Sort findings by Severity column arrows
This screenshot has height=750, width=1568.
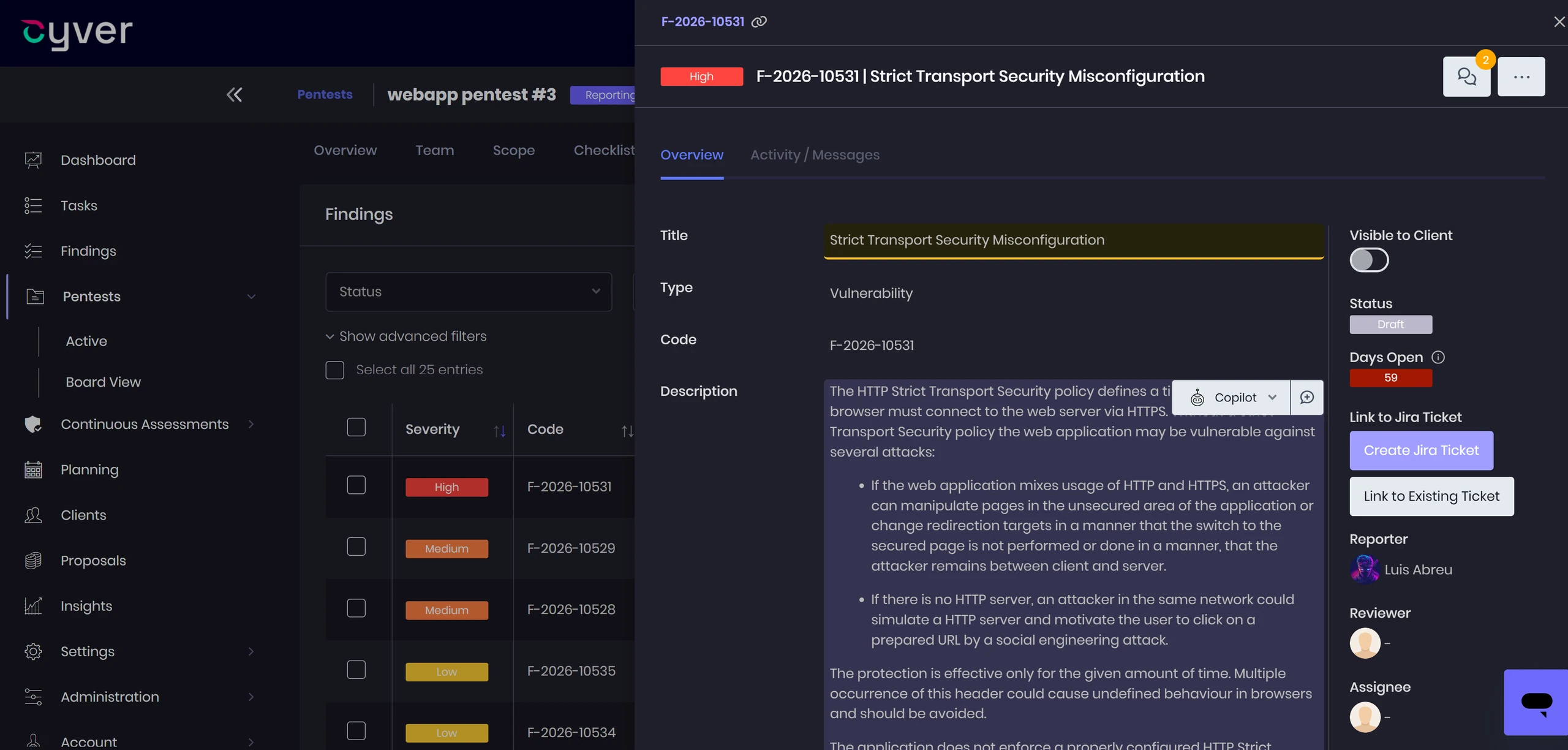tap(500, 431)
